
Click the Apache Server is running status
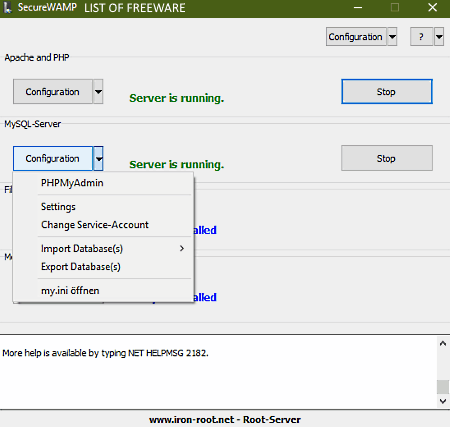click(x=177, y=98)
